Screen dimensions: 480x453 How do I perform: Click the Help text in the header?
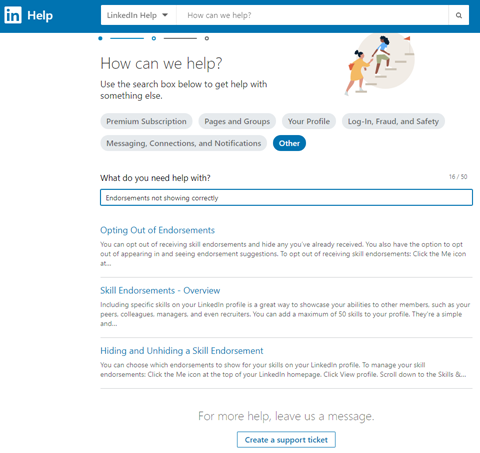tap(40, 15)
